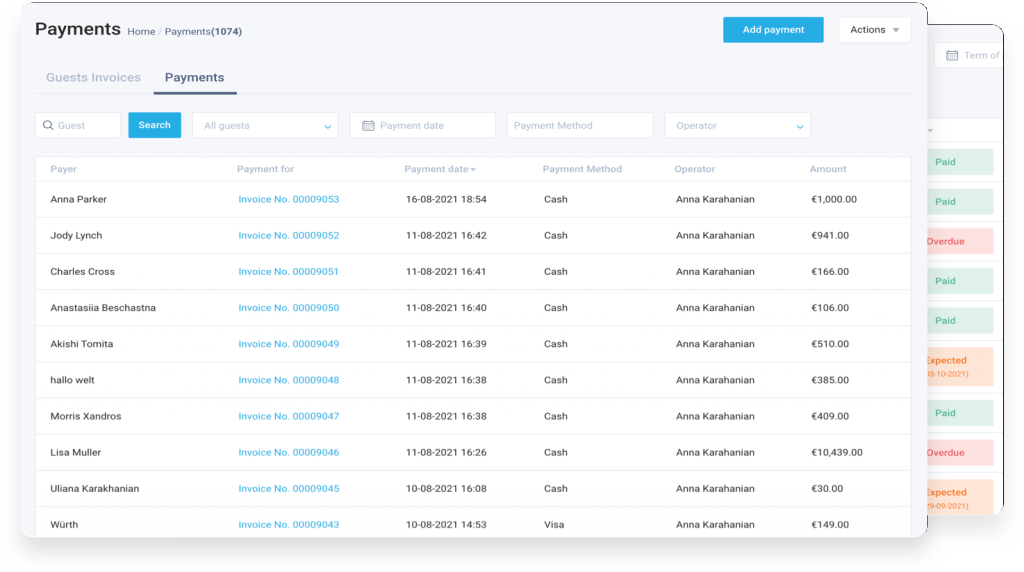Image resolution: width=1024 pixels, height=572 pixels.
Task: Go to Home in the breadcrumb
Action: pos(141,32)
